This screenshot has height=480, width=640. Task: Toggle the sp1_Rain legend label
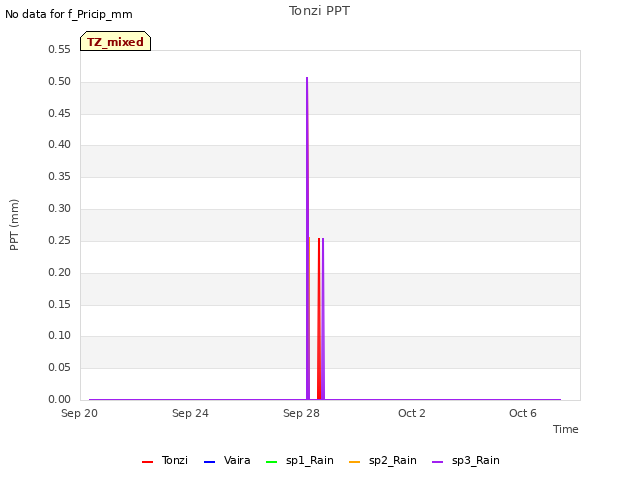point(310,460)
